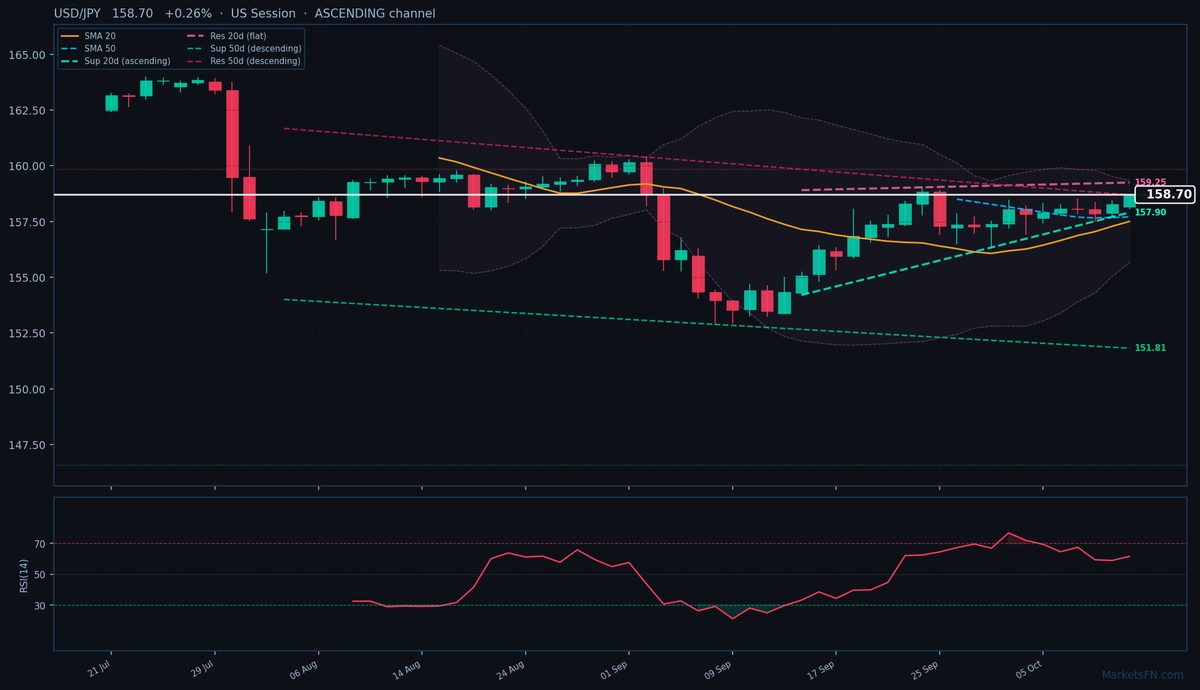Click the 09 Sep date label
Image resolution: width=1200 pixels, height=690 pixels.
point(719,668)
